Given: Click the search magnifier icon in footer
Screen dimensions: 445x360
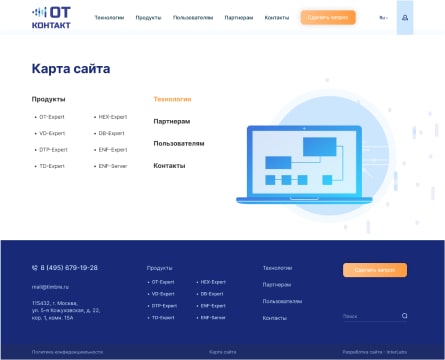Looking at the screenshot, I should click(404, 316).
